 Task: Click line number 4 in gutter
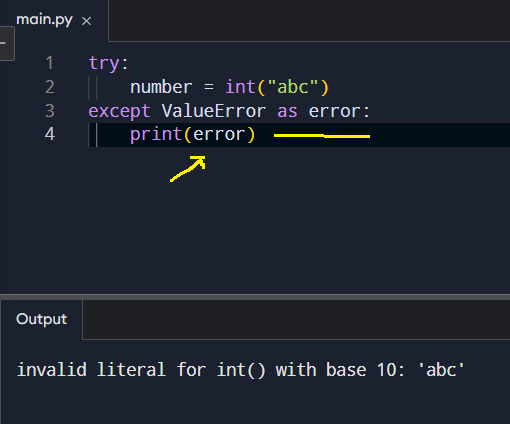pyautogui.click(x=49, y=134)
